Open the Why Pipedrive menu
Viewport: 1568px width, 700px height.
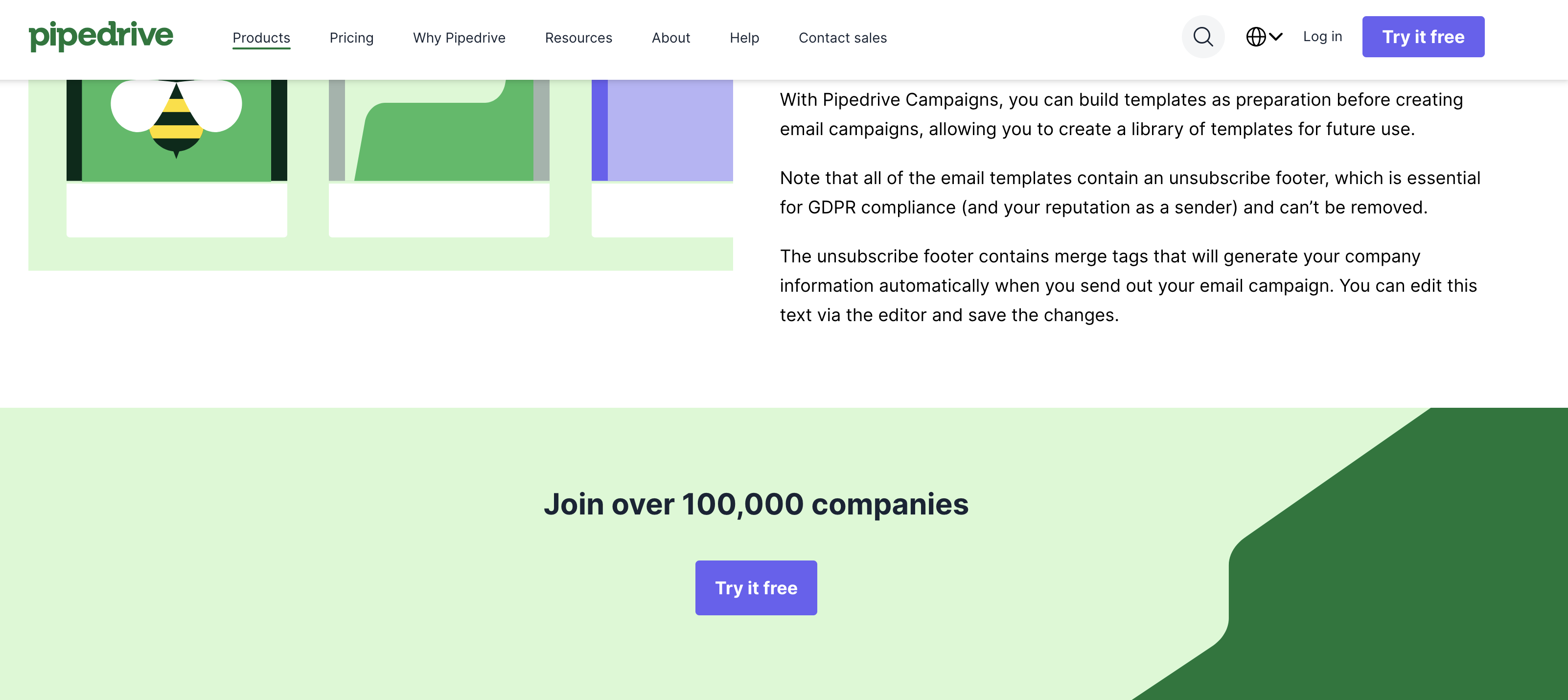[459, 38]
